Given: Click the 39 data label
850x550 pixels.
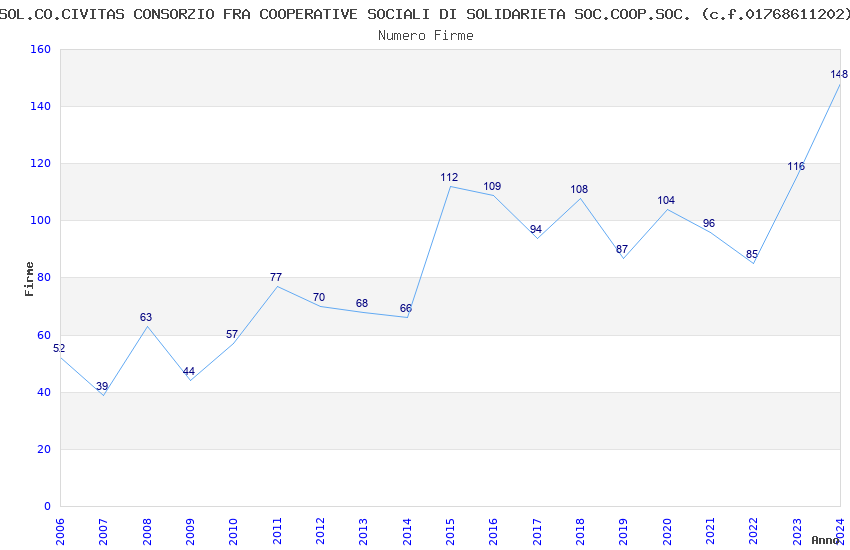Looking at the screenshot, I should point(102,386).
